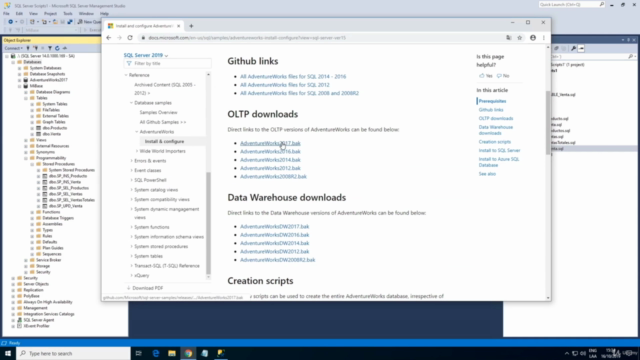The width and height of the screenshot is (640, 360).
Task: Click AdventureWorks2016.bak link
Action: [270, 151]
